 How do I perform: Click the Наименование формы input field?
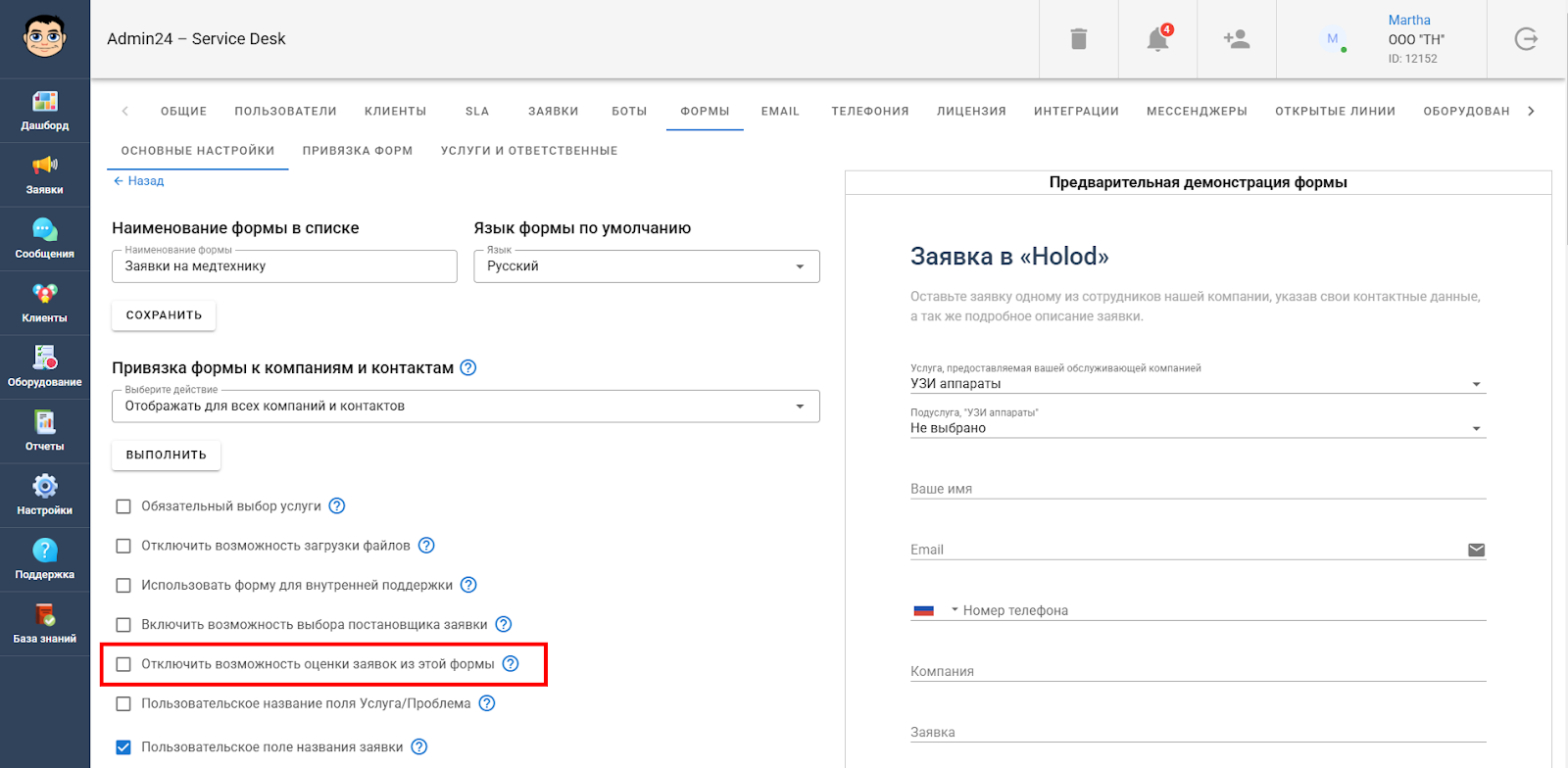(x=284, y=266)
